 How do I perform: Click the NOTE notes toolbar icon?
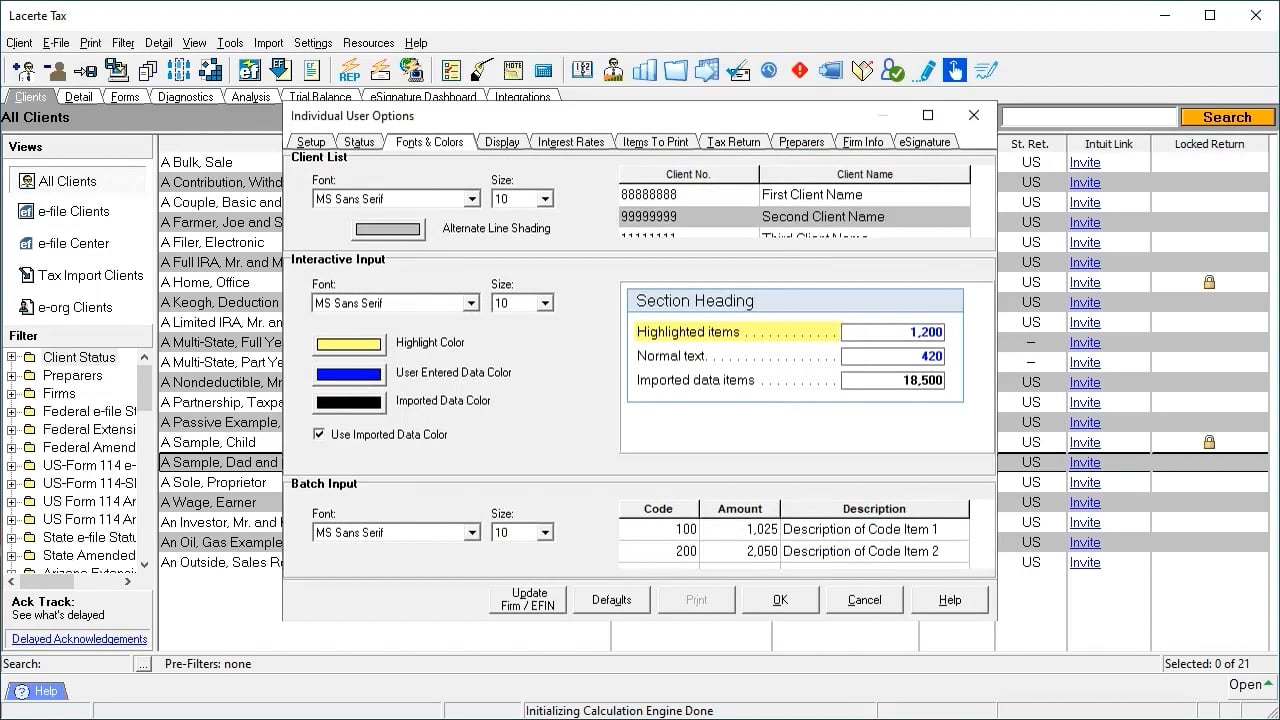point(513,70)
